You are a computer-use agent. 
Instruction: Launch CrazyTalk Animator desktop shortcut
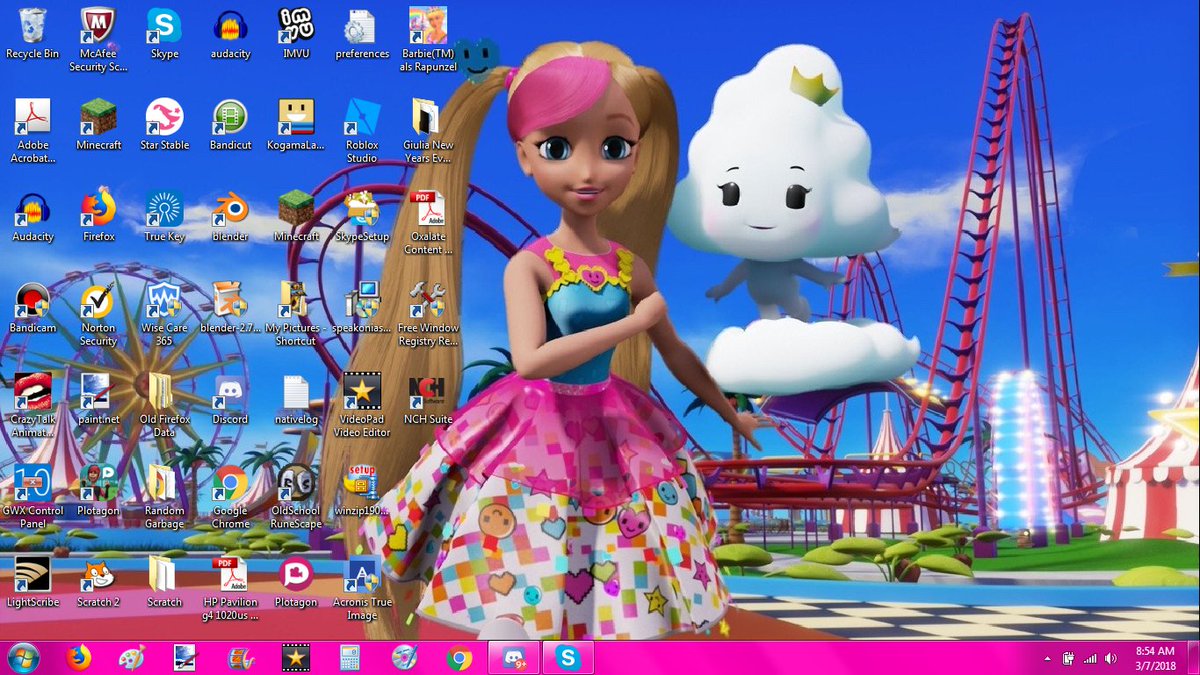tap(32, 406)
